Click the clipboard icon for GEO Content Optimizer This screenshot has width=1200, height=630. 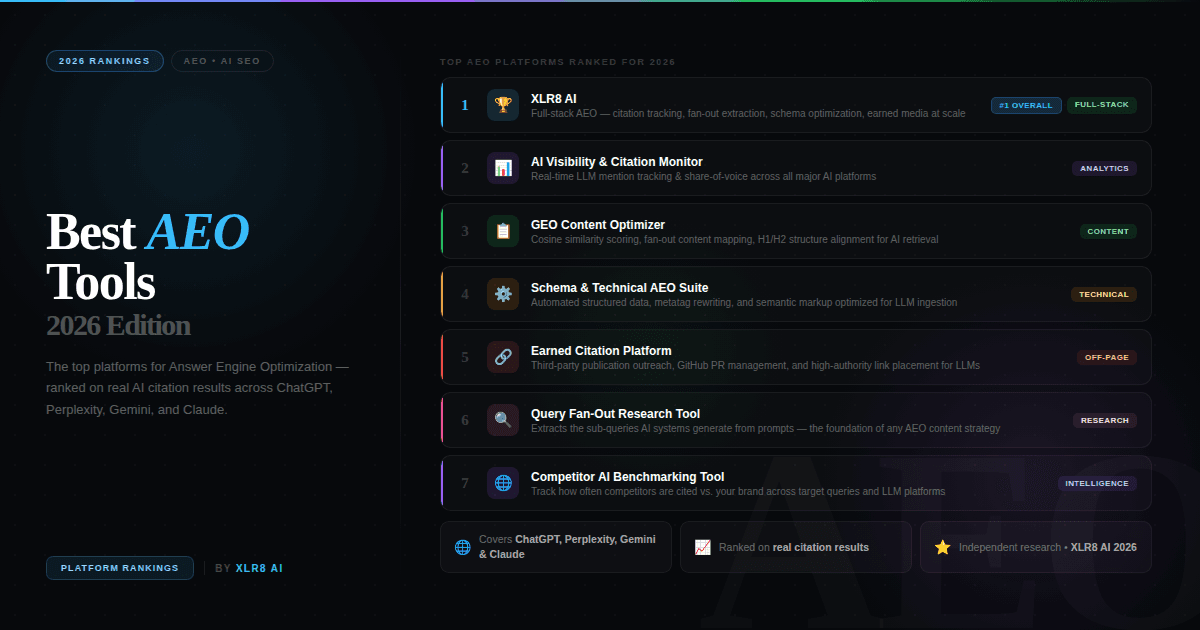pos(503,231)
